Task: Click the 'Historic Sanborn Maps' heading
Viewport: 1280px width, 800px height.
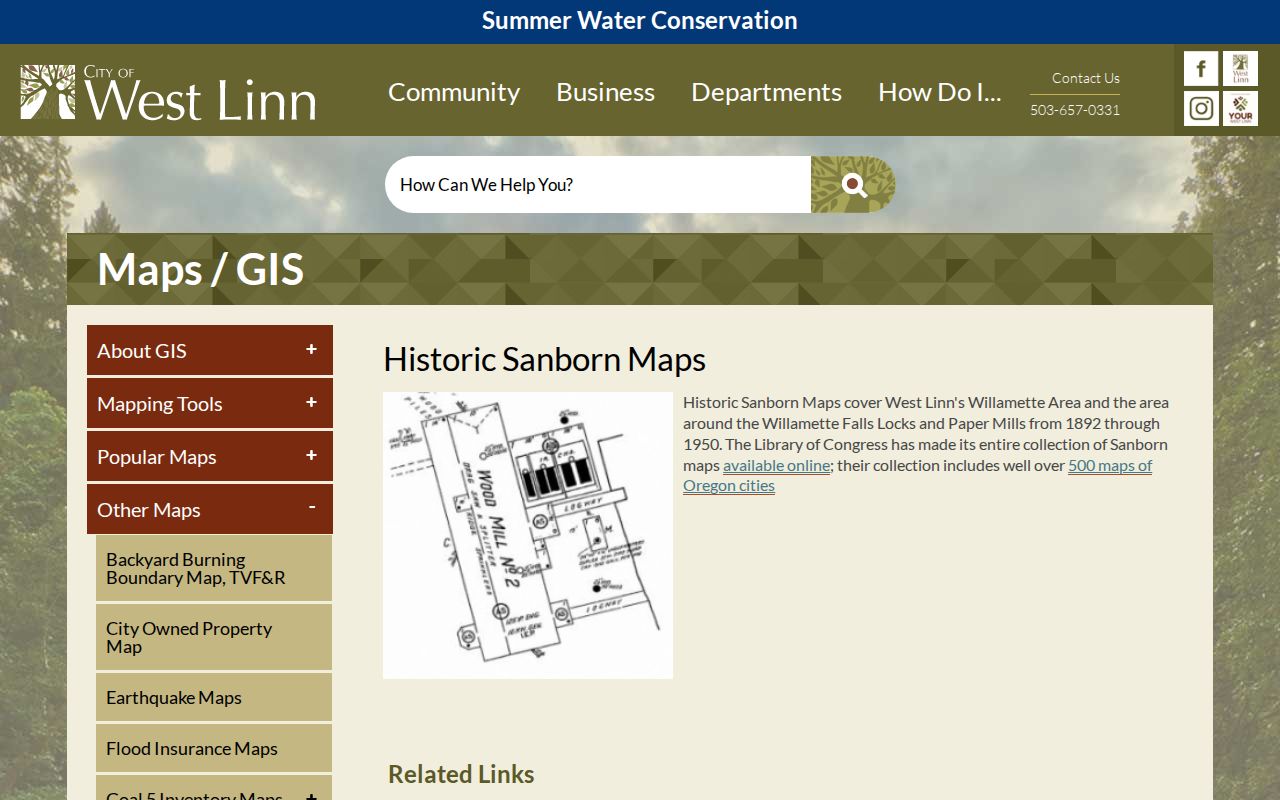Action: click(545, 360)
